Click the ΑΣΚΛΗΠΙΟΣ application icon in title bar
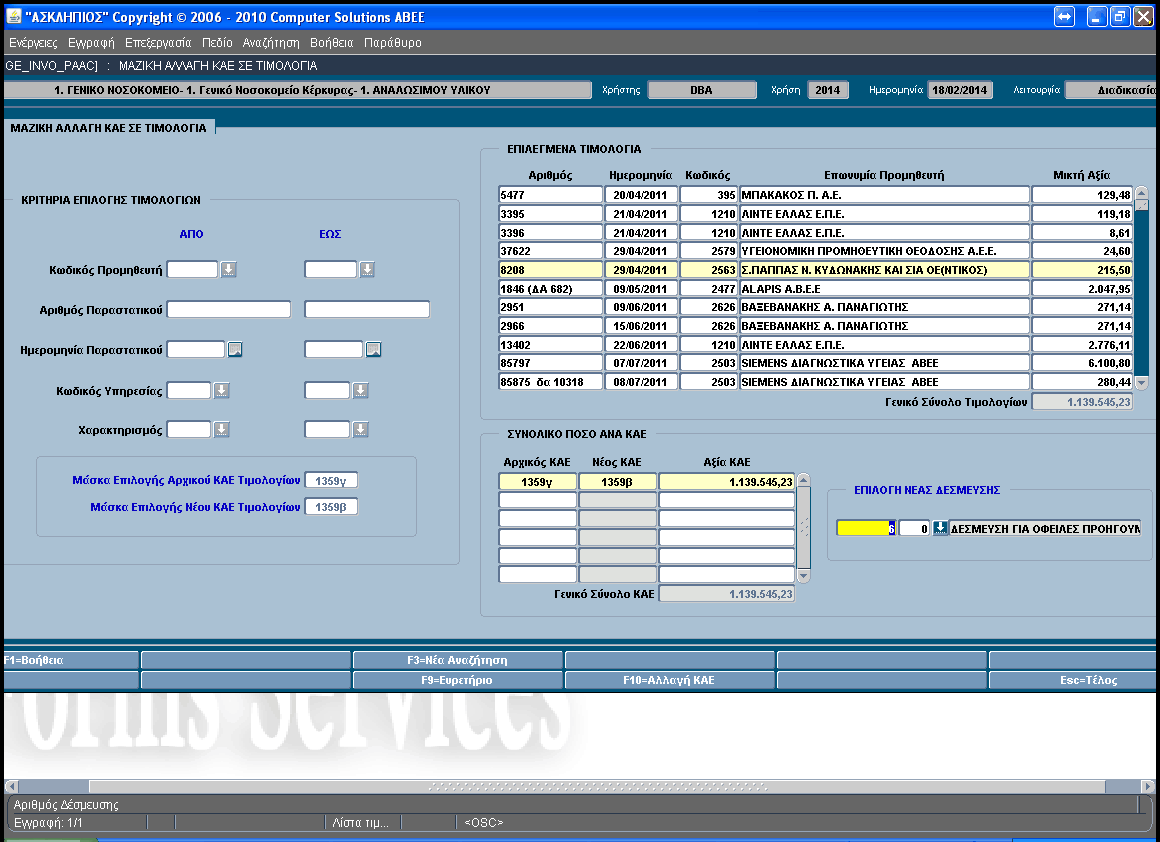The width and height of the screenshot is (1160, 842). (x=13, y=16)
